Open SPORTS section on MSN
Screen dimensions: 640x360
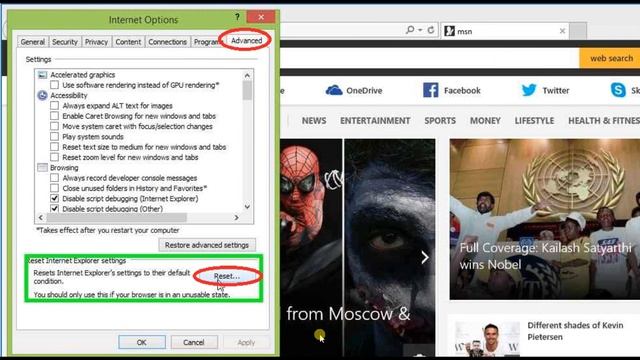click(x=440, y=121)
